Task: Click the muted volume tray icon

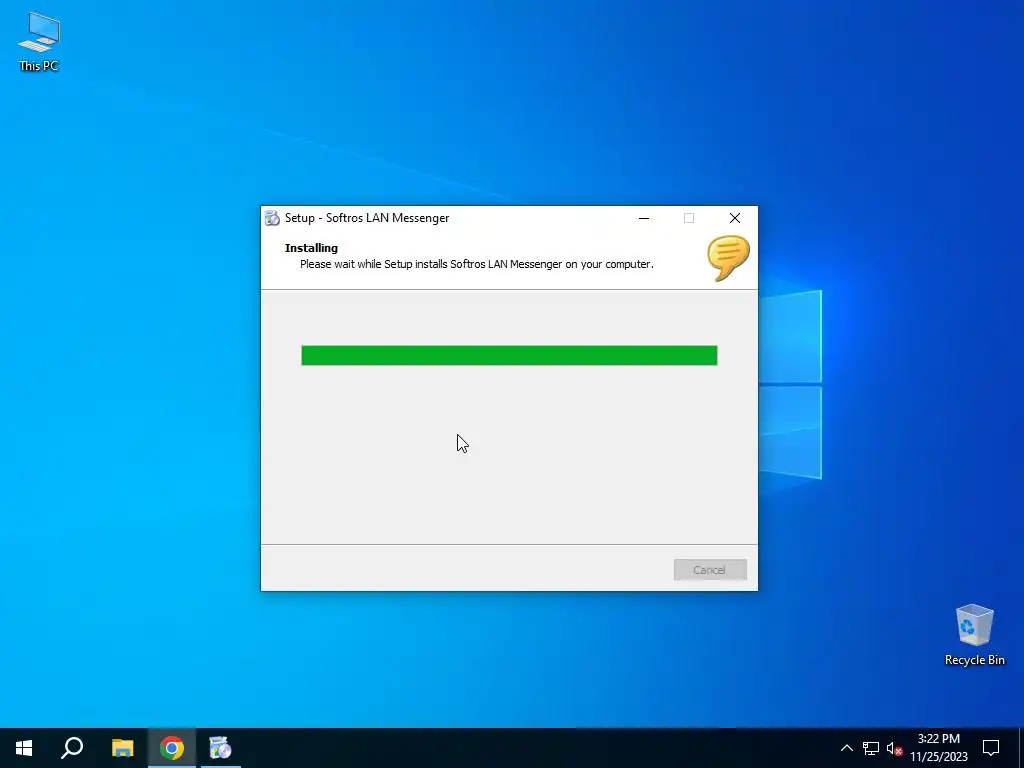Action: [895, 748]
